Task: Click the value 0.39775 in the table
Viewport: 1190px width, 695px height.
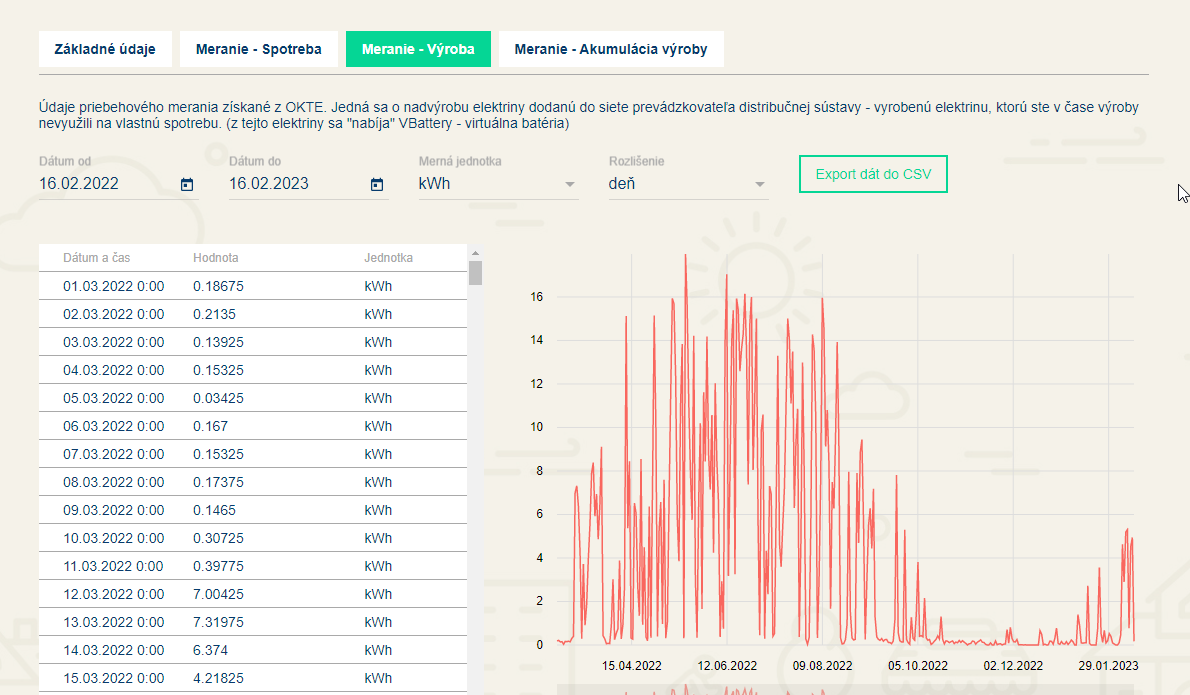Action: click(218, 567)
